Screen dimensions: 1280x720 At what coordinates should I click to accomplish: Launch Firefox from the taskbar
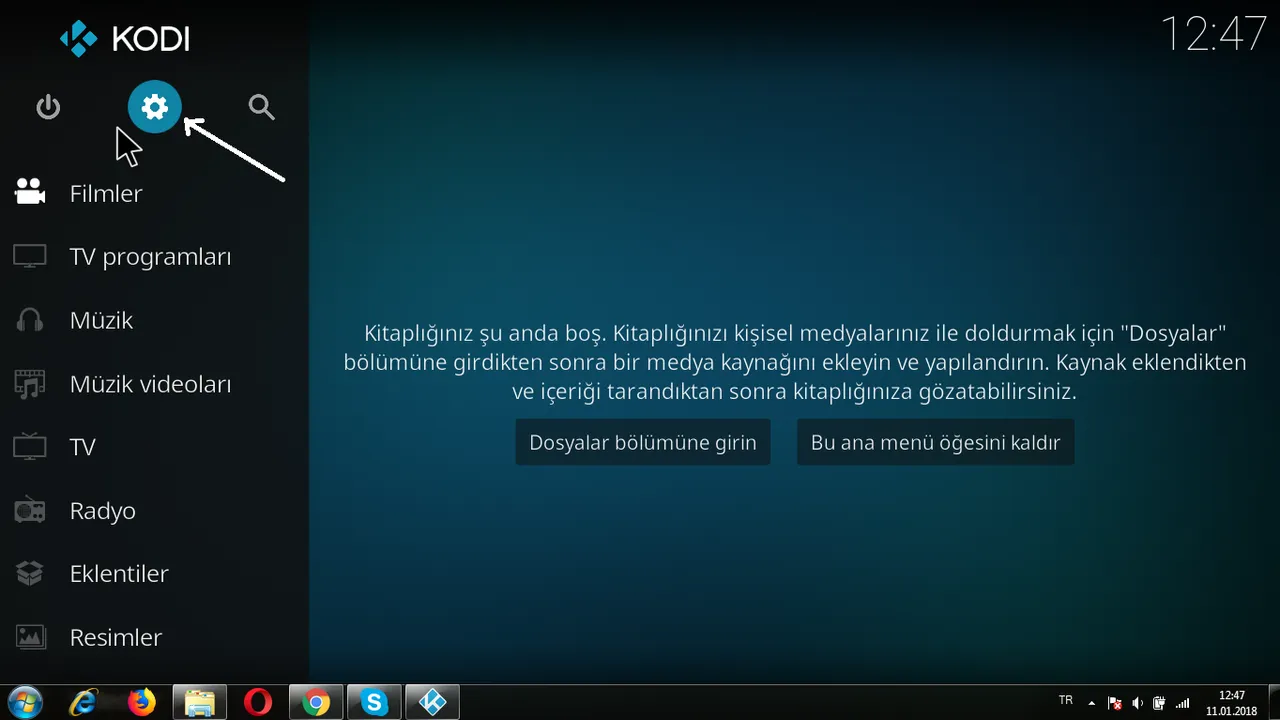(142, 703)
